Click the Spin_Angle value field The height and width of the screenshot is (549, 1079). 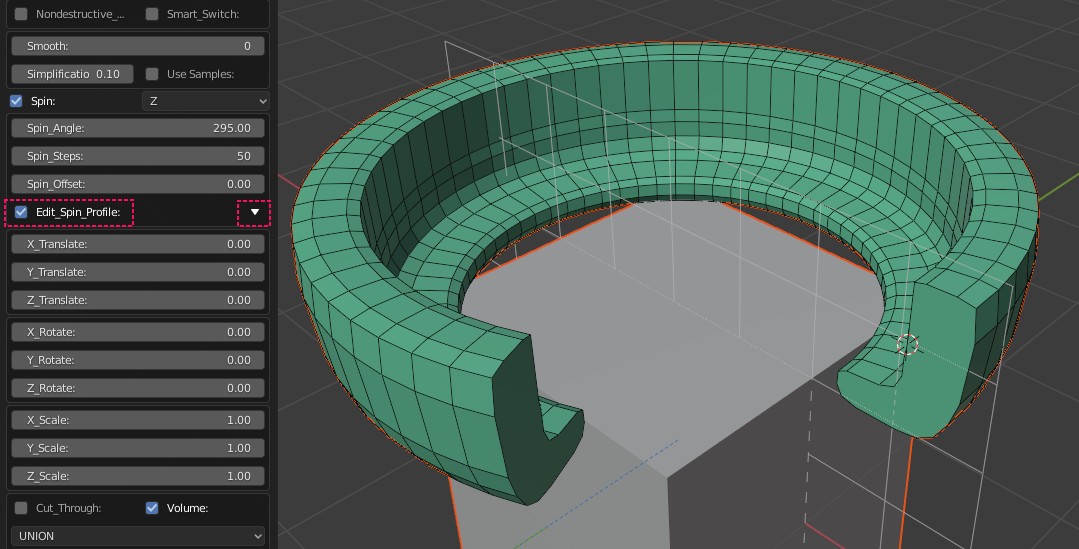click(138, 128)
